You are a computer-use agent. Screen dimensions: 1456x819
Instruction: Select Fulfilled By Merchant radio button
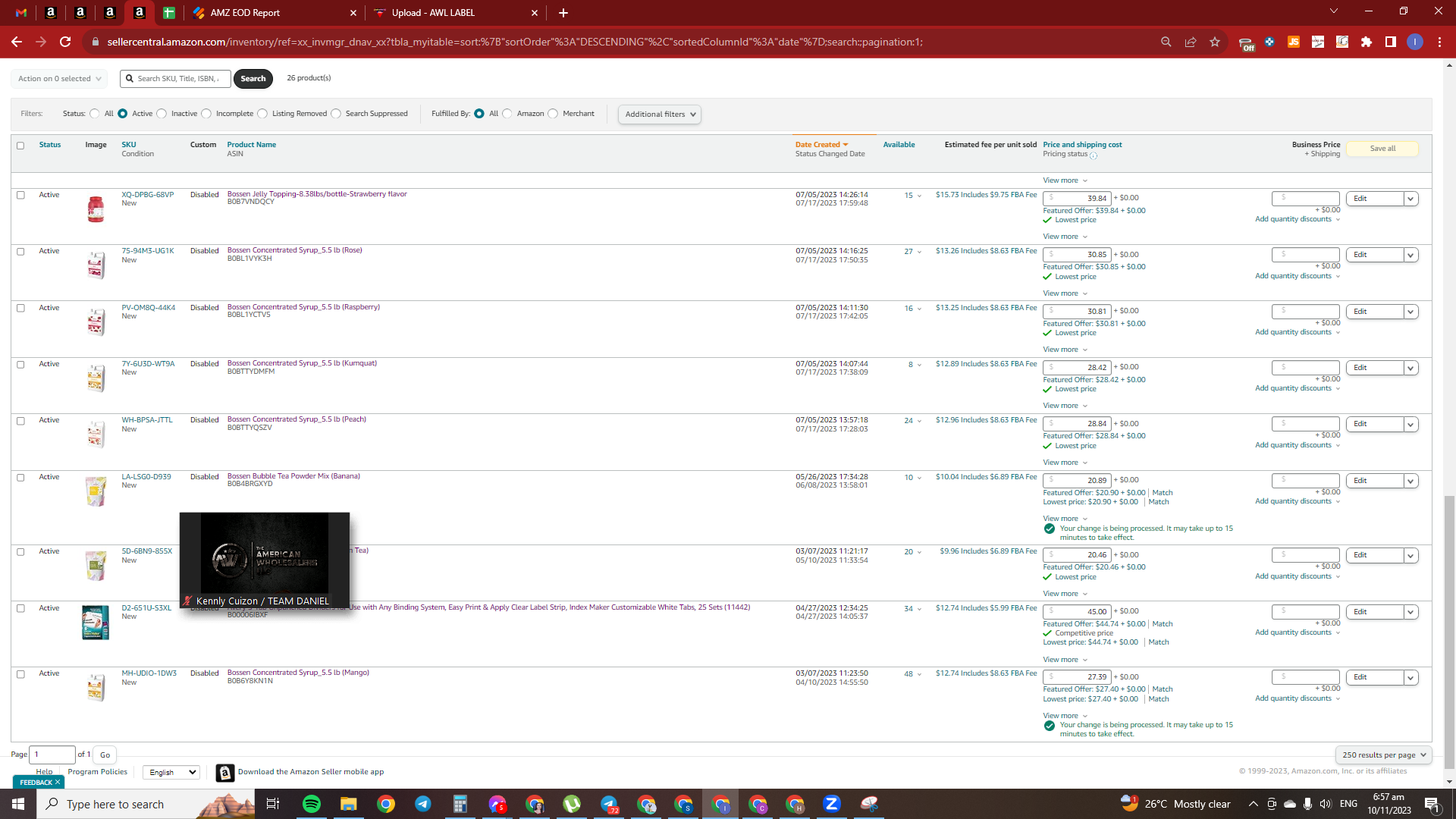pos(553,114)
